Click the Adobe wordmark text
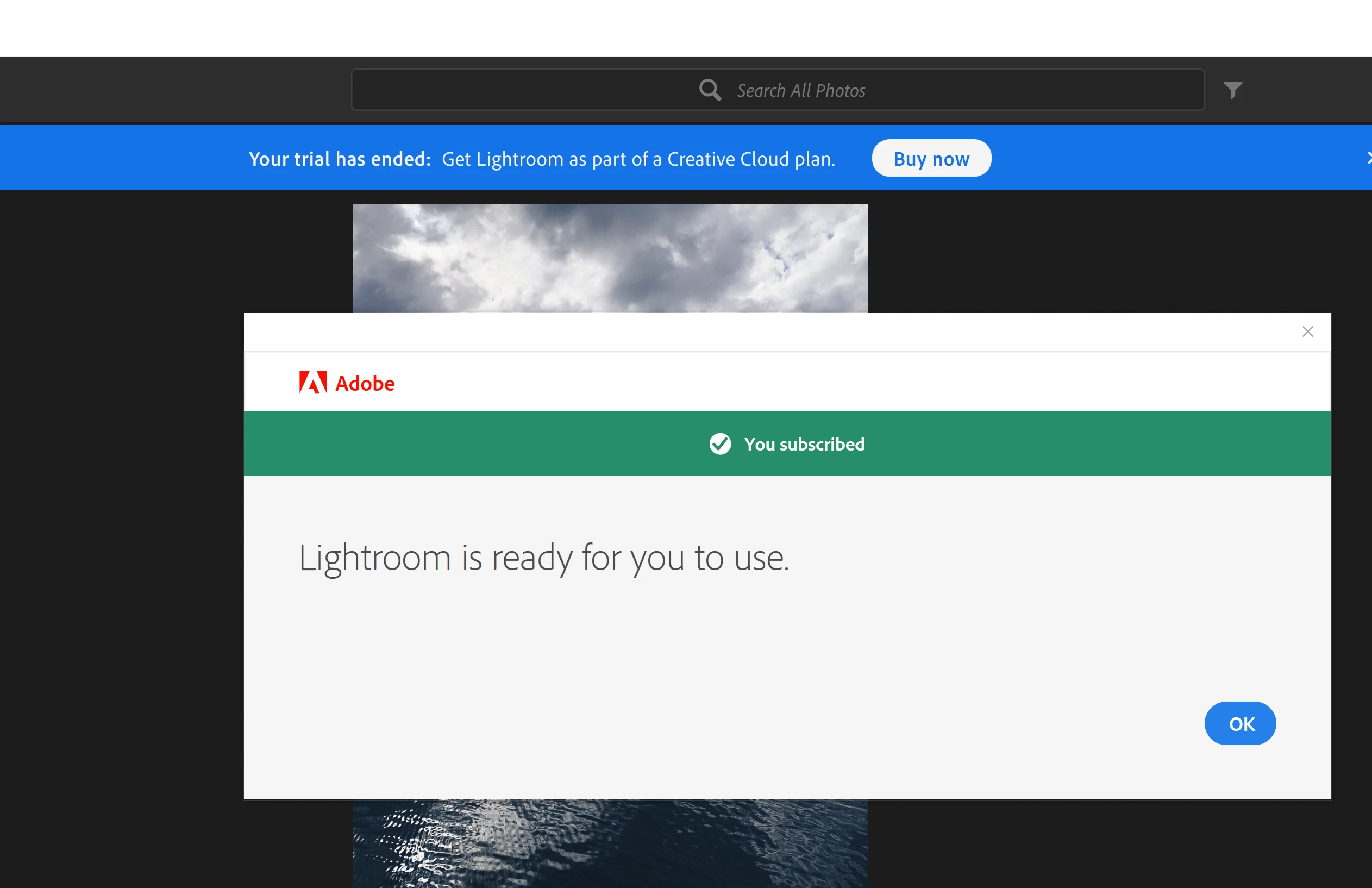The height and width of the screenshot is (888, 1372). (x=365, y=384)
